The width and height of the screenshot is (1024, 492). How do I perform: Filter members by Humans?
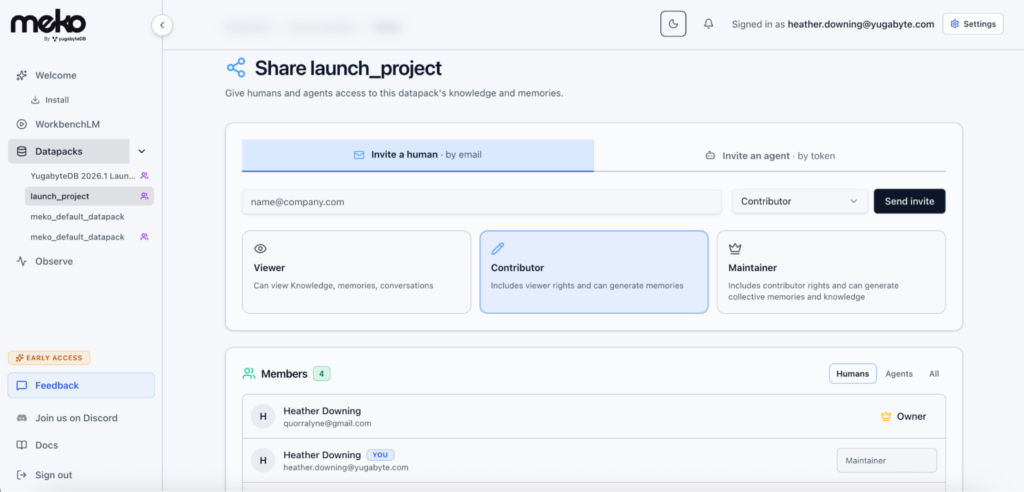(x=853, y=374)
